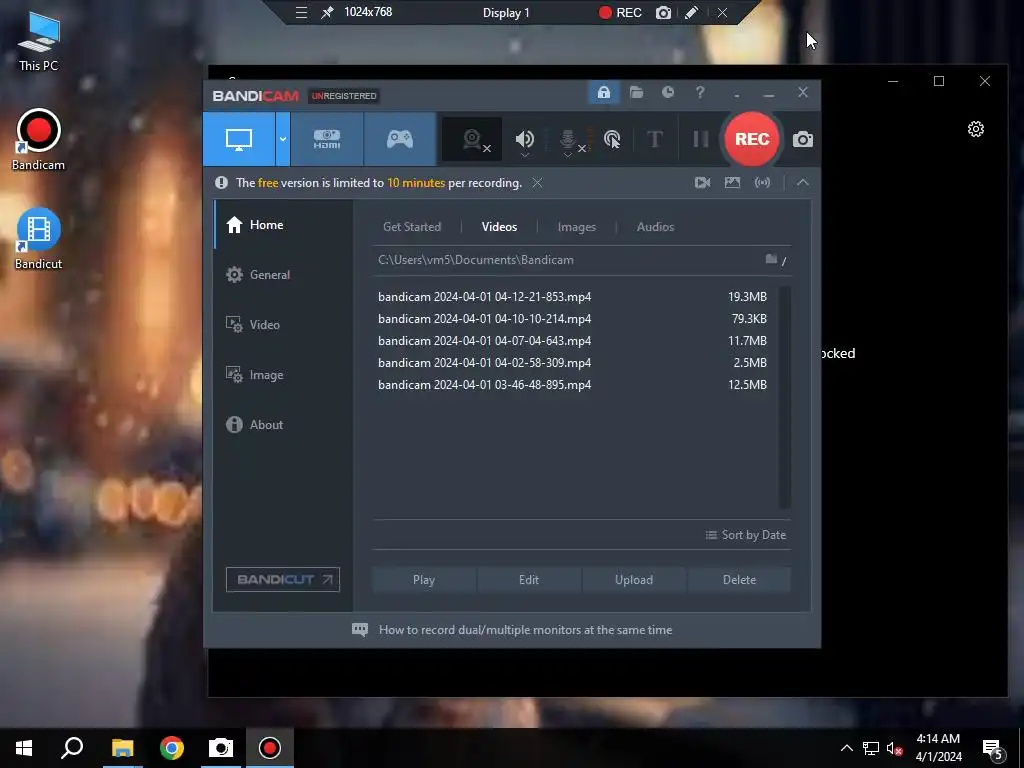Viewport: 1024px width, 768px height.
Task: Select bandicam 2024-04-01 04-10-10-214.mp4
Action: pyautogui.click(x=573, y=319)
